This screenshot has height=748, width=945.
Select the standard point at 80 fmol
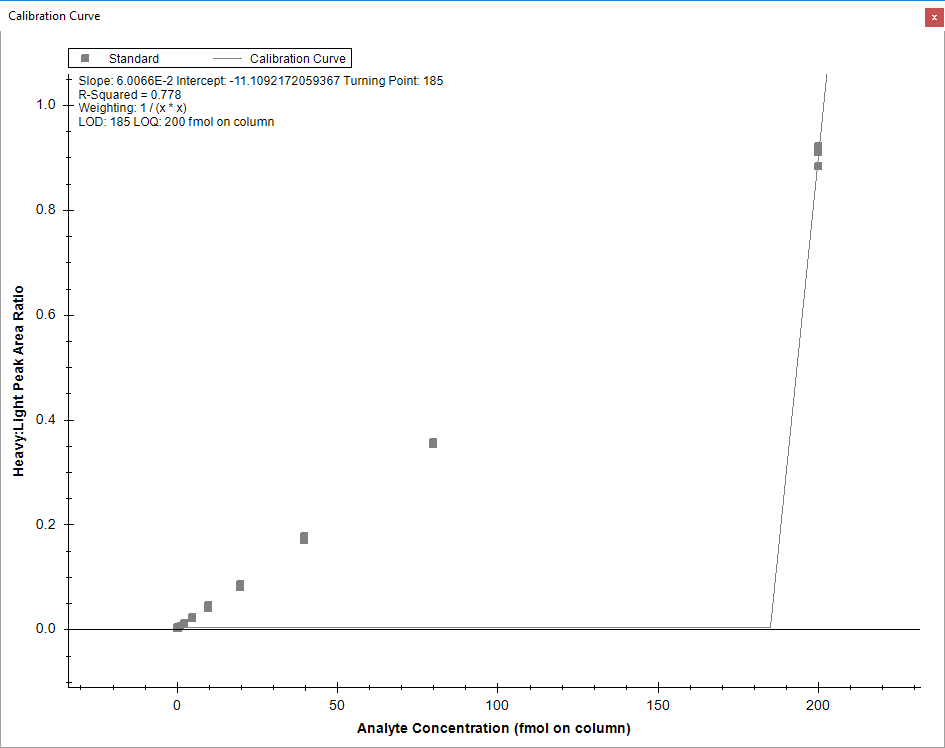433,443
